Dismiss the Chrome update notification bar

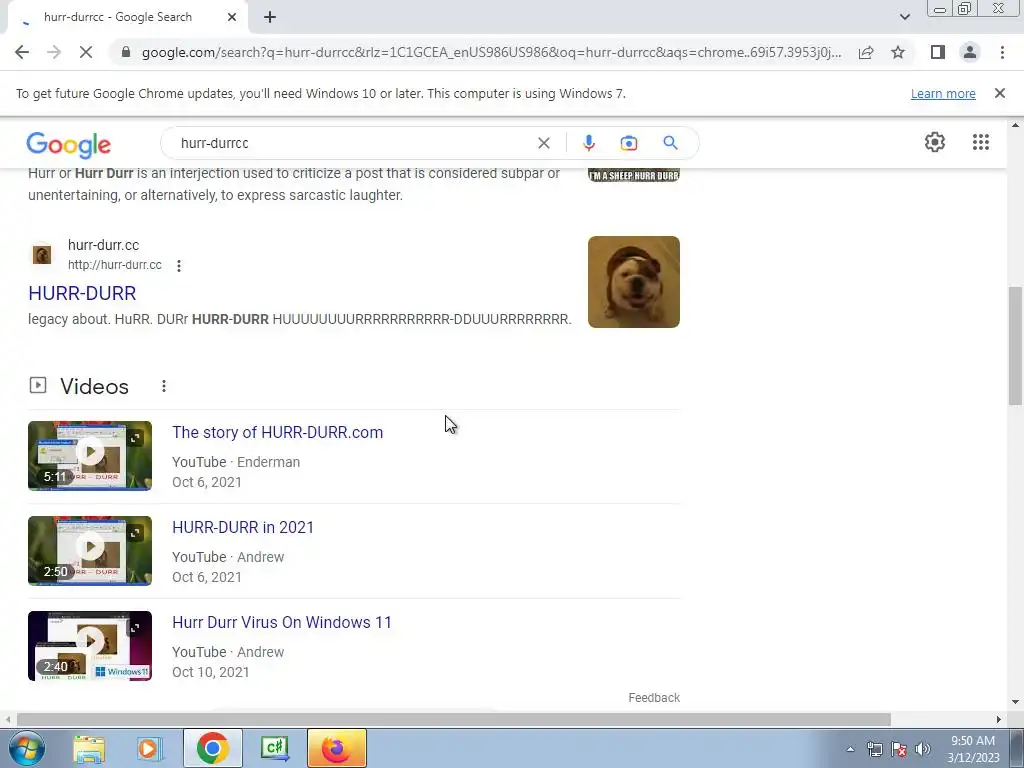pyautogui.click(x=999, y=93)
